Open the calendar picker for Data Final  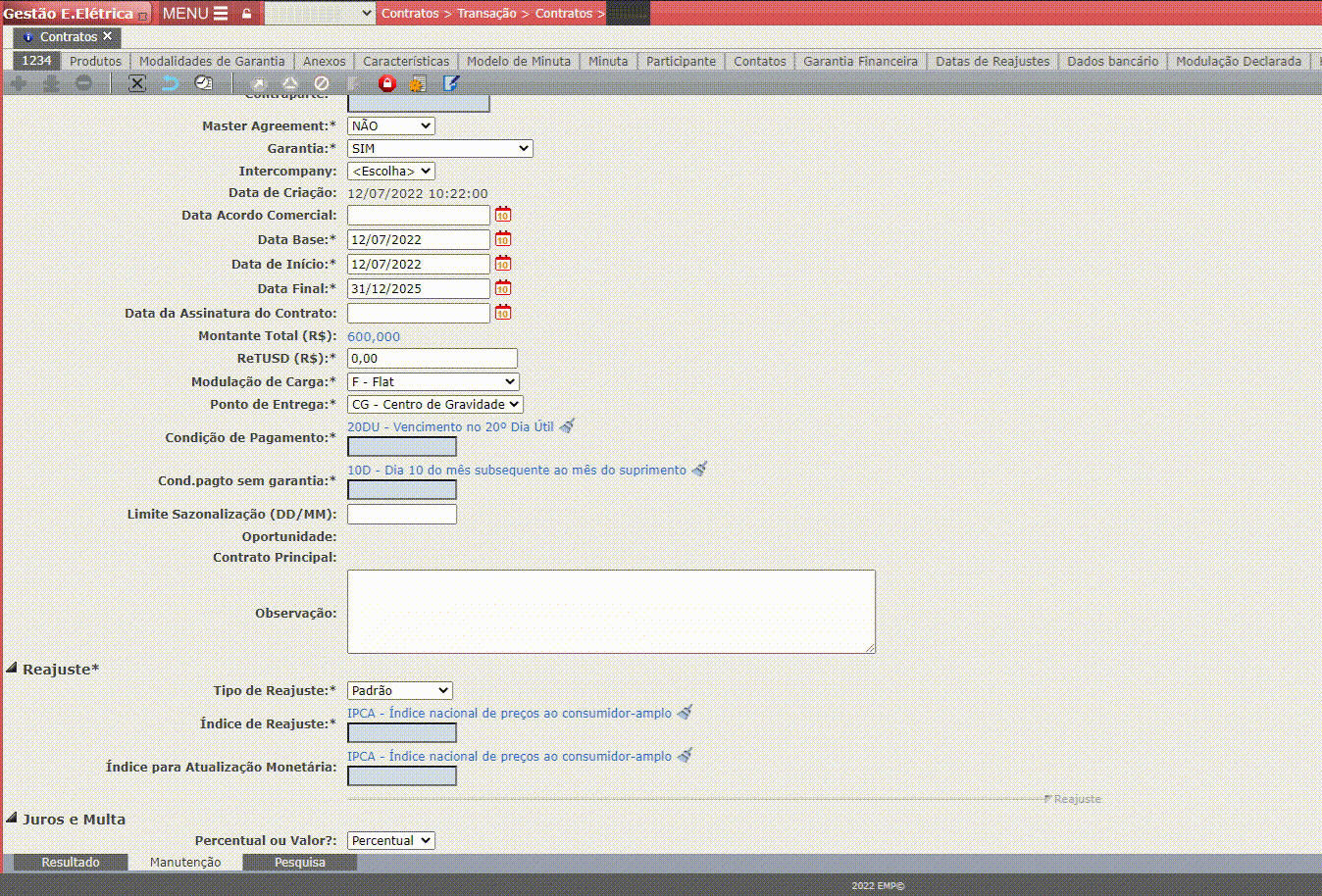(x=503, y=288)
